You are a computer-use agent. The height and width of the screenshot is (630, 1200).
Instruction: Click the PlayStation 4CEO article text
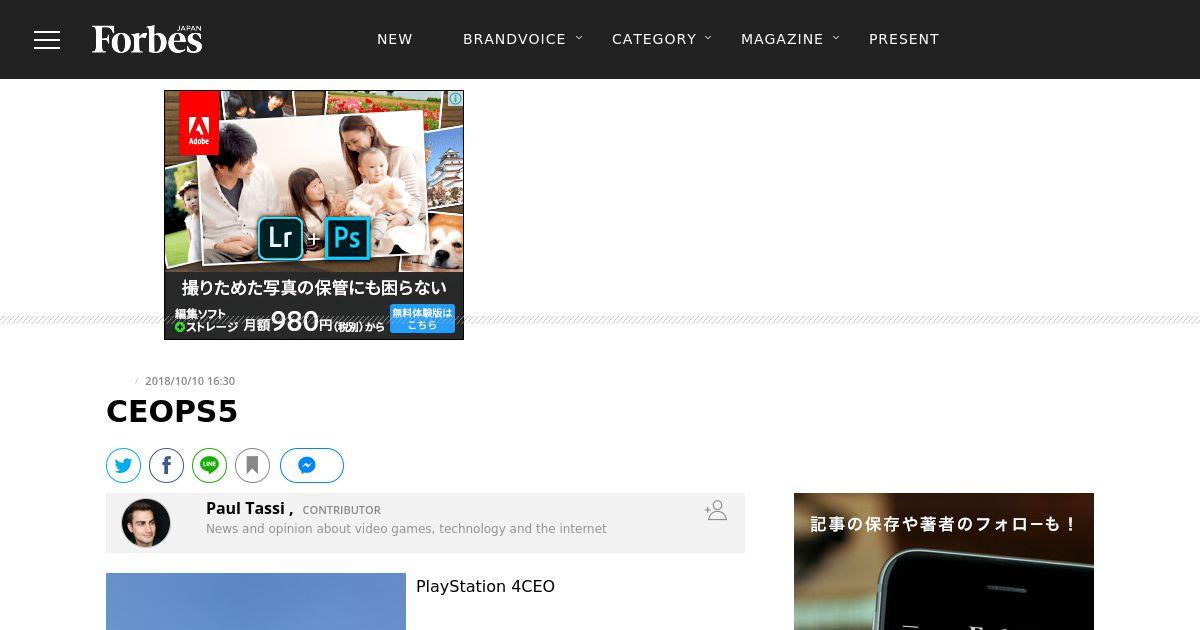click(485, 586)
